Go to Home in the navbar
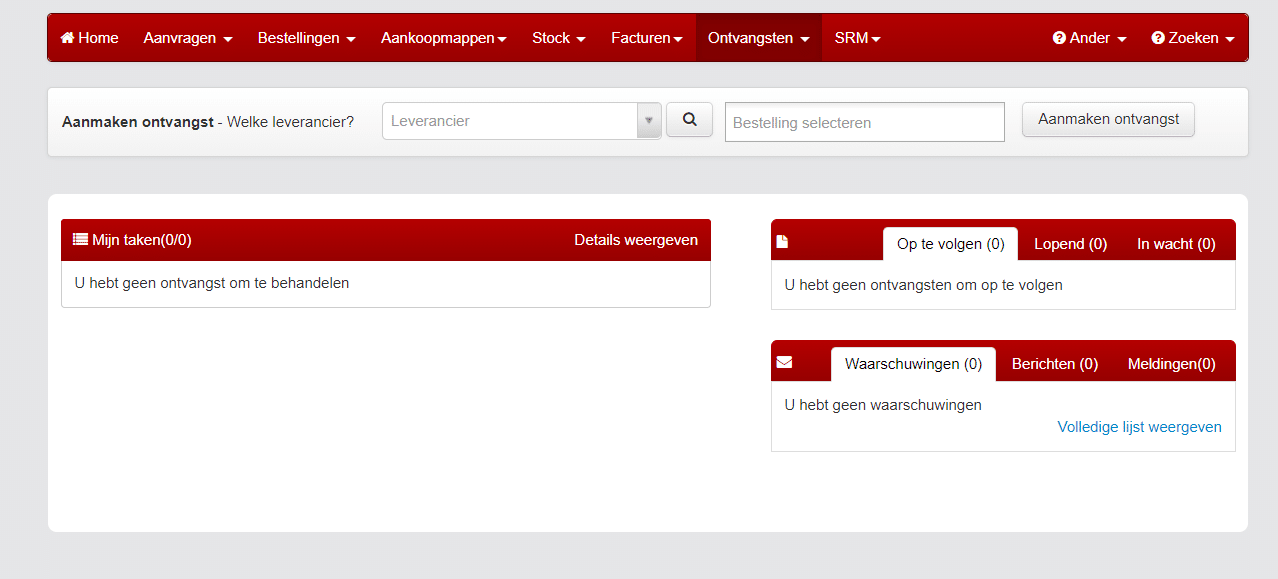 pyautogui.click(x=89, y=38)
